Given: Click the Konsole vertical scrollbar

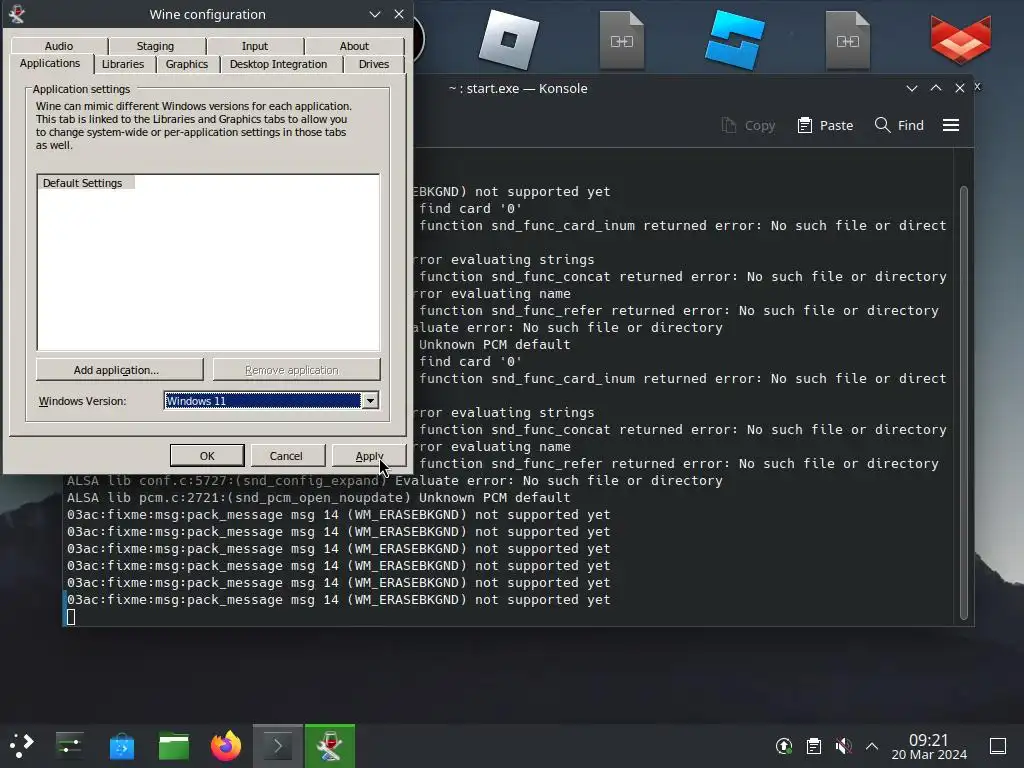Looking at the screenshot, I should tap(964, 403).
